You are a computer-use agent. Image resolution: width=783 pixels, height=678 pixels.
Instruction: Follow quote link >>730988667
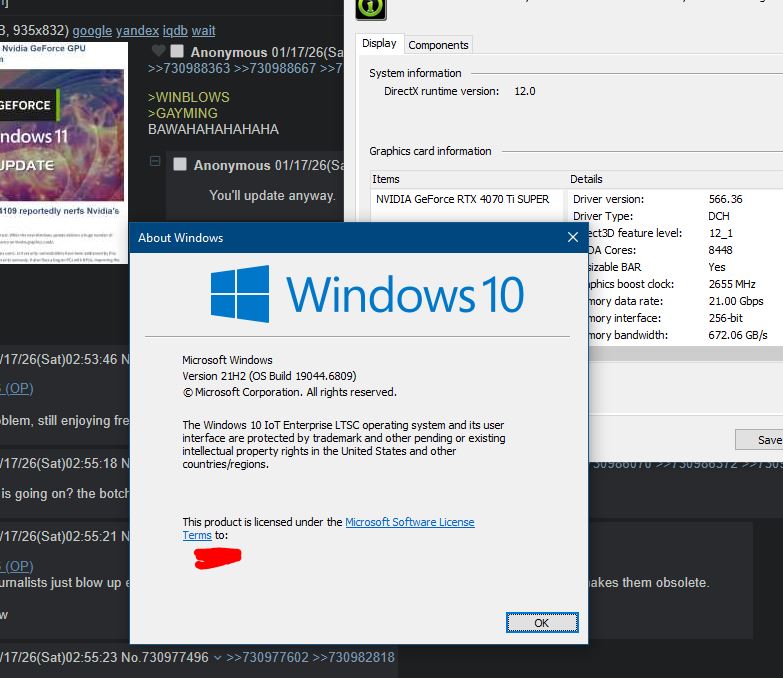[275, 68]
